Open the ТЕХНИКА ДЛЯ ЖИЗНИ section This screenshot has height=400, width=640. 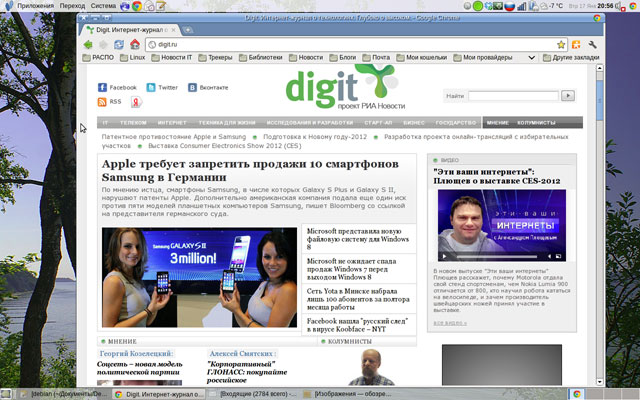pos(227,122)
